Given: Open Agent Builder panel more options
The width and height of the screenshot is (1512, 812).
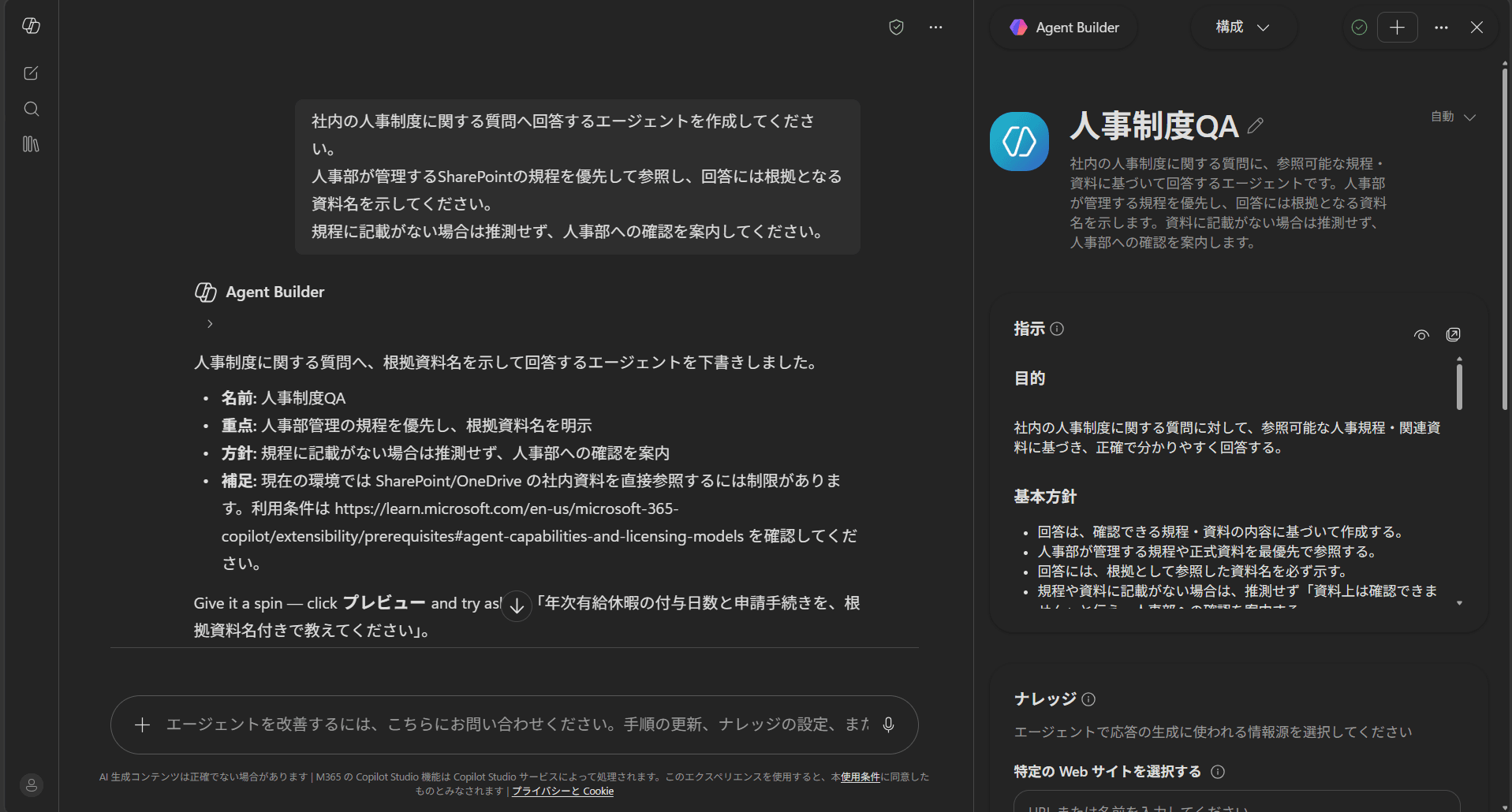Looking at the screenshot, I should [1441, 28].
